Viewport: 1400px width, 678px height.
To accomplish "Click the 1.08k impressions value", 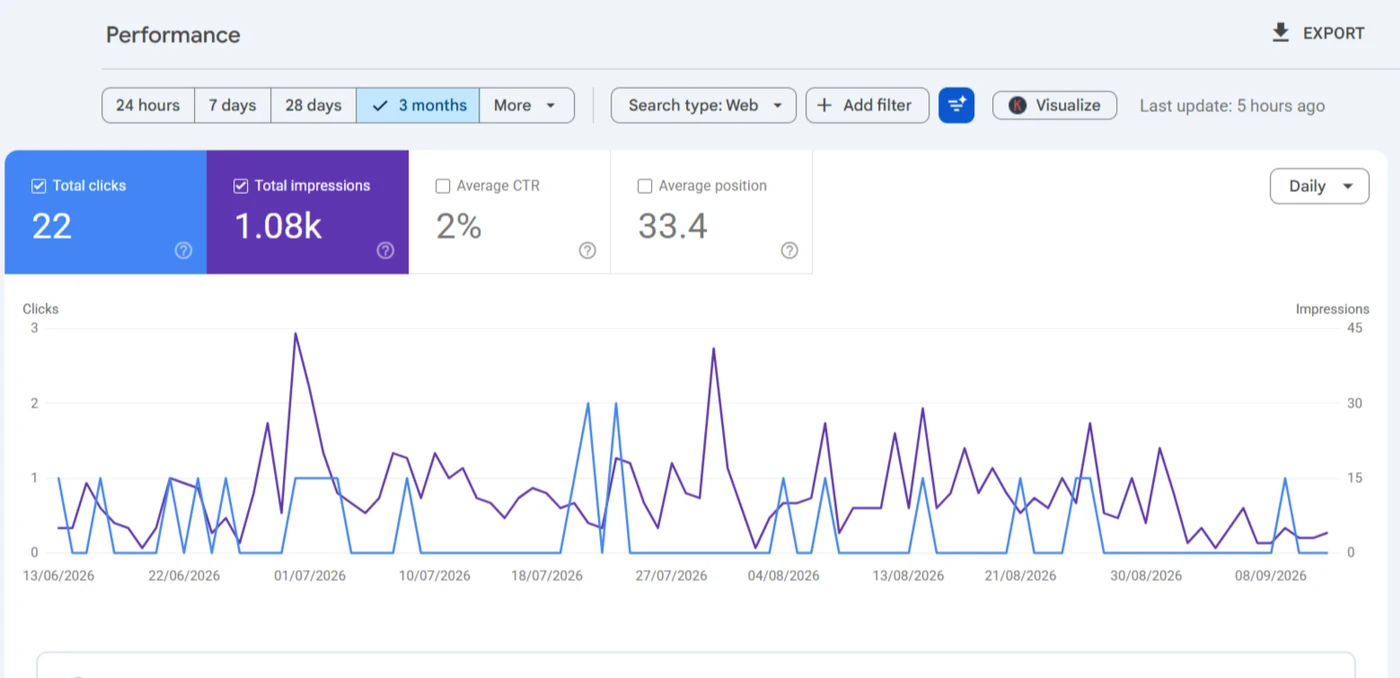I will (278, 226).
